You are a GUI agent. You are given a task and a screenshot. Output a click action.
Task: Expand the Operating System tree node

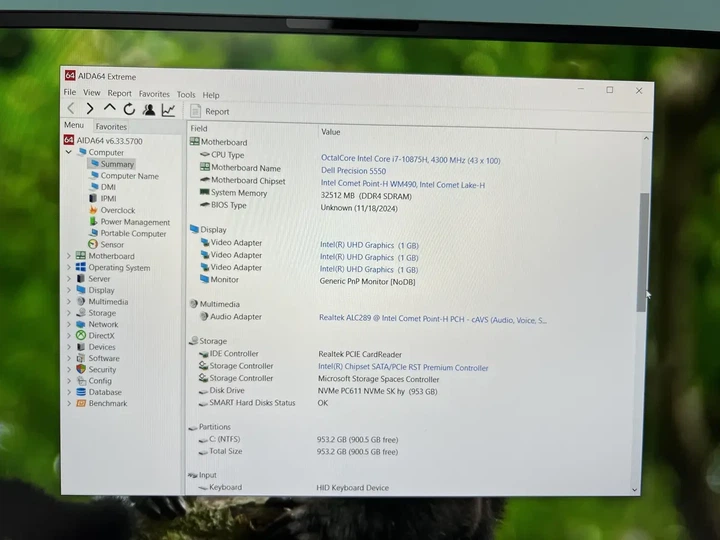pyautogui.click(x=69, y=267)
